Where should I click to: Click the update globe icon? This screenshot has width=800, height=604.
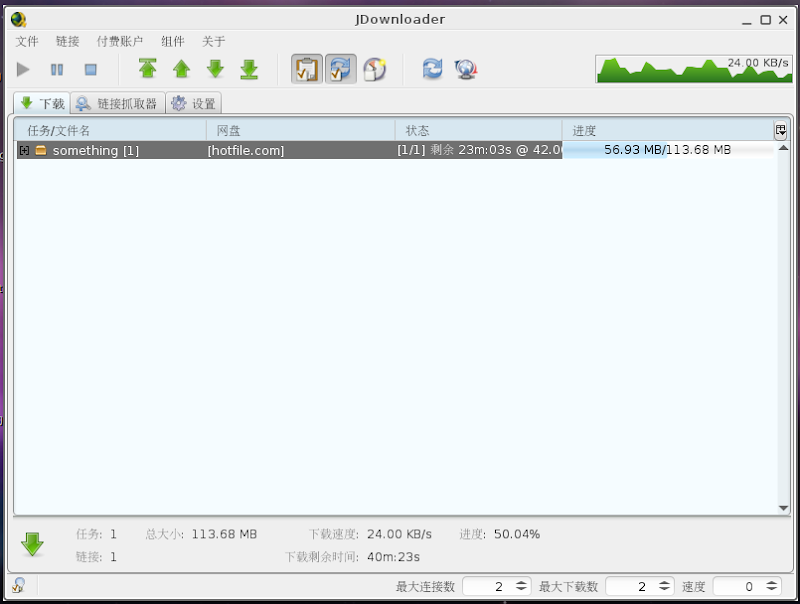tap(466, 69)
